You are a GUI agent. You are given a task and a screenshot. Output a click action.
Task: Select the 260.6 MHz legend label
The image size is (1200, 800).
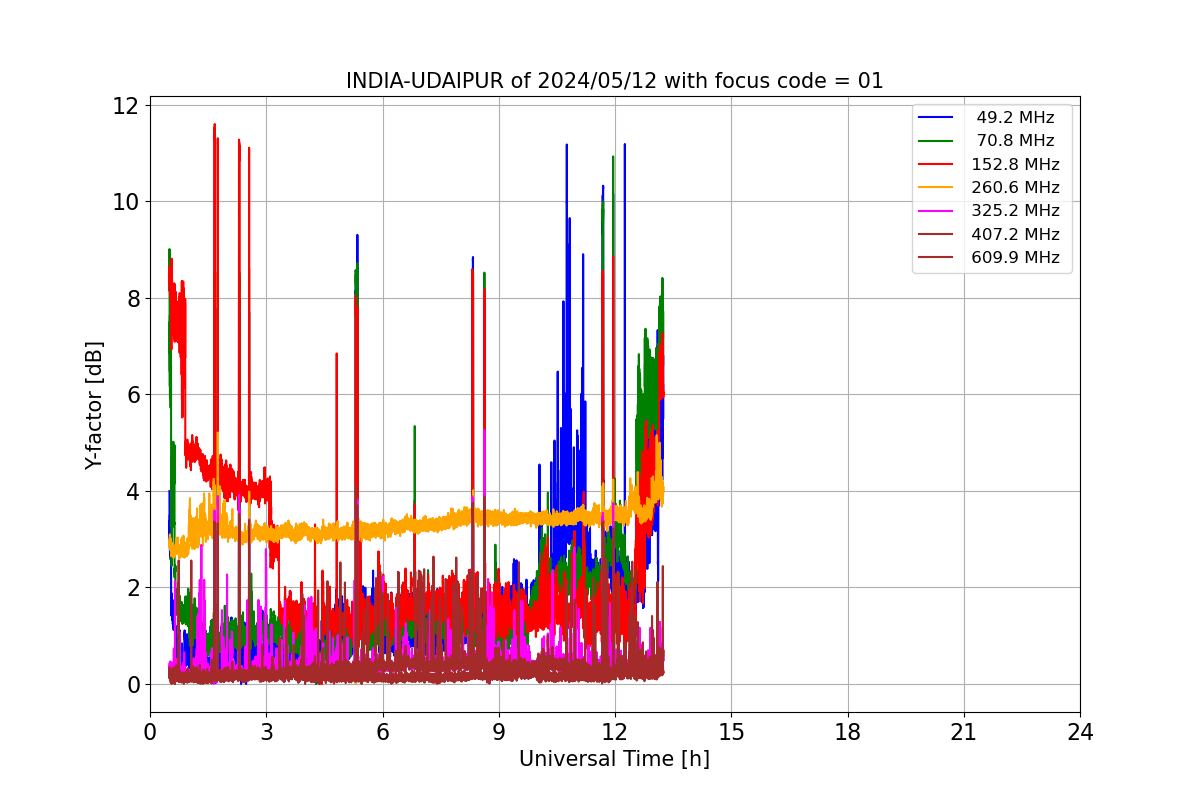(x=1015, y=187)
